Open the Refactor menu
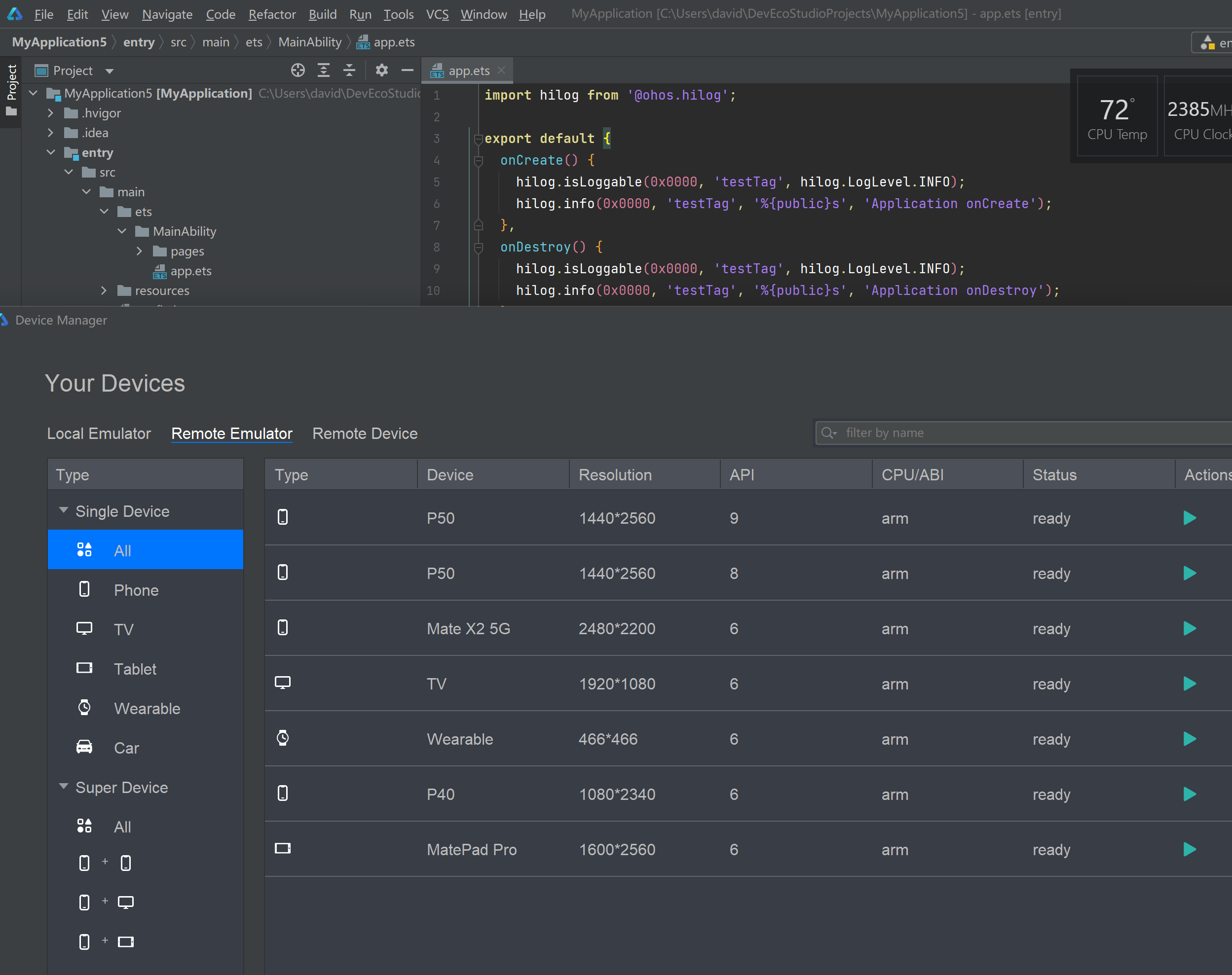This screenshot has height=975, width=1232. point(272,14)
